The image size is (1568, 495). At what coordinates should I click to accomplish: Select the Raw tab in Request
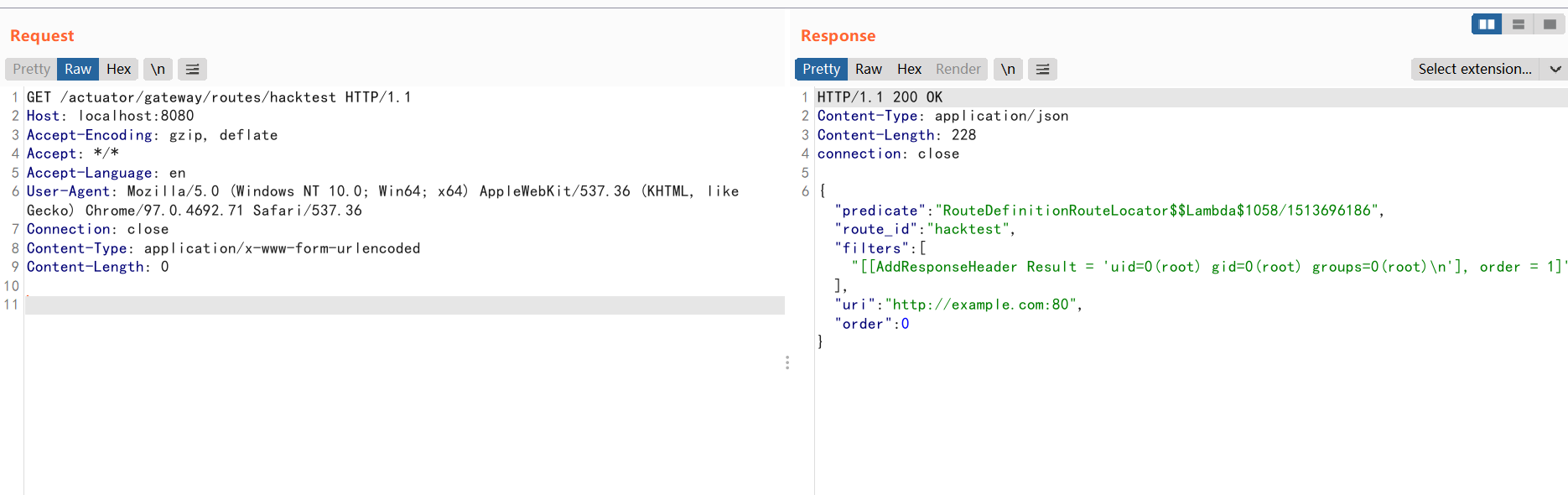78,70
